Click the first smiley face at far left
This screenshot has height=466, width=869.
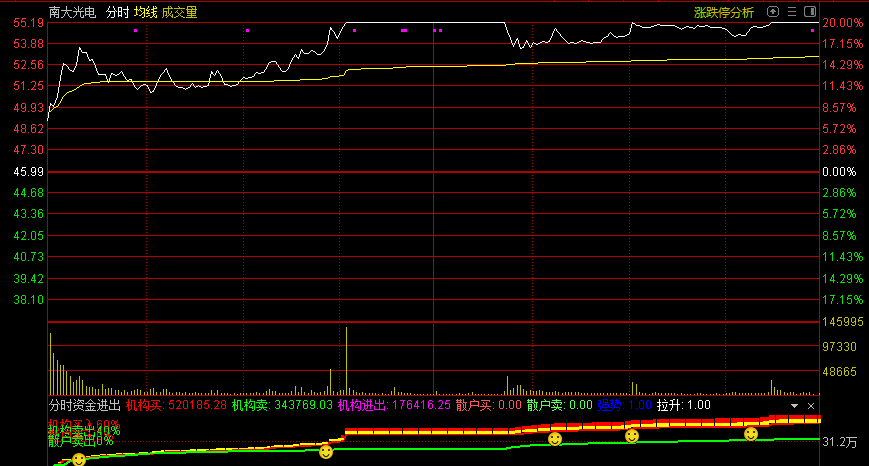pyautogui.click(x=78, y=460)
